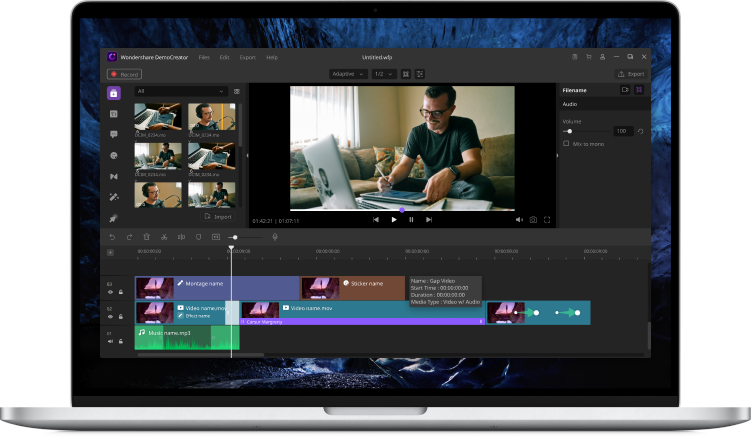Redo the last timeline edit
The image size is (751, 441).
pyautogui.click(x=129, y=237)
